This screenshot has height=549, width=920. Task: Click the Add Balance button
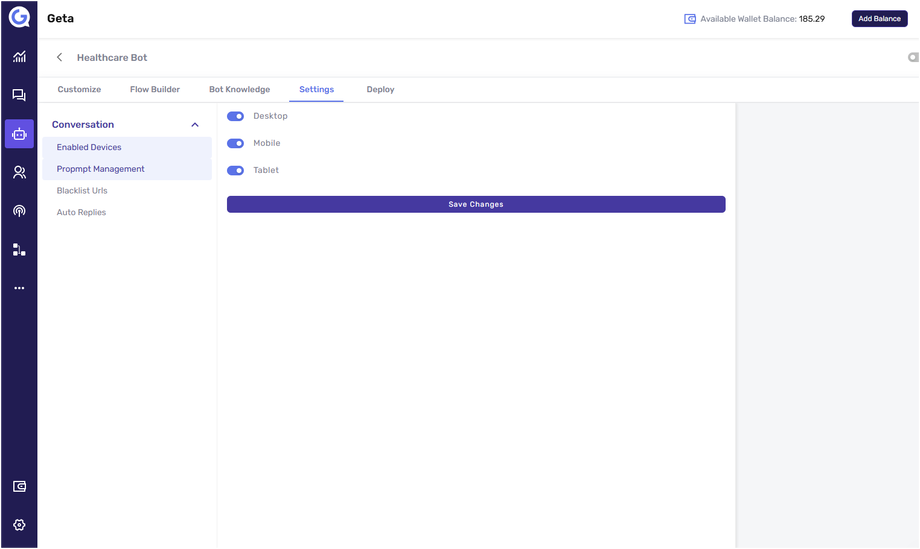pyautogui.click(x=879, y=19)
